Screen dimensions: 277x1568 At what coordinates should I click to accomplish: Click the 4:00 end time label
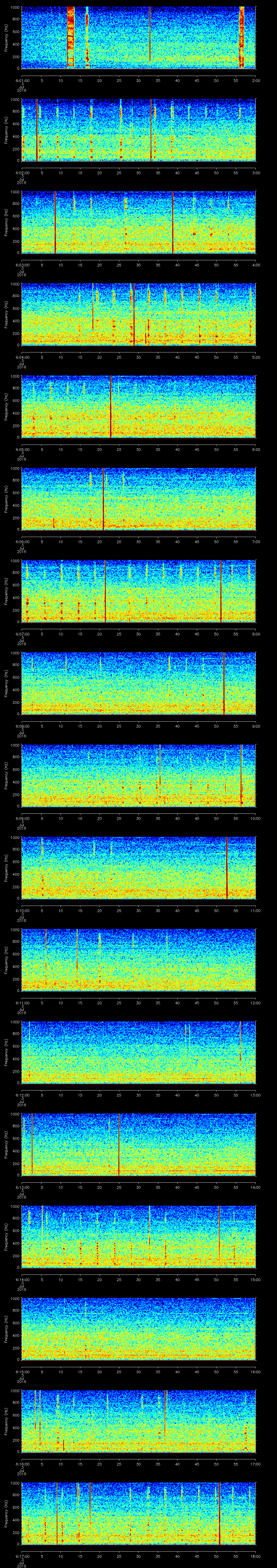(256, 265)
